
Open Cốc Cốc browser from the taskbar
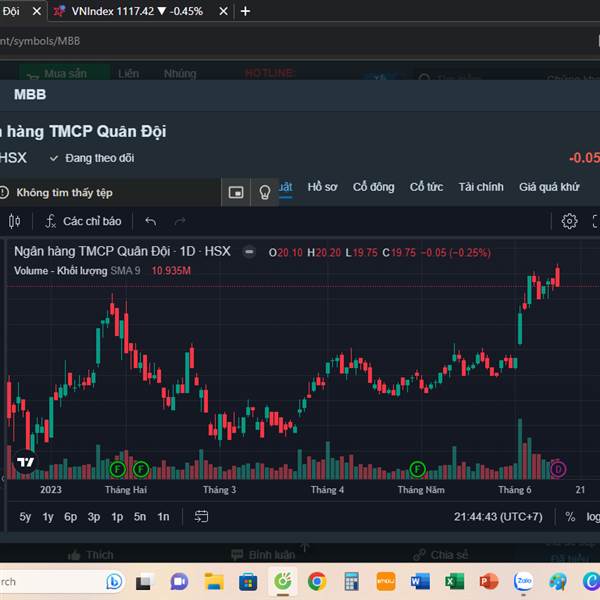click(283, 582)
